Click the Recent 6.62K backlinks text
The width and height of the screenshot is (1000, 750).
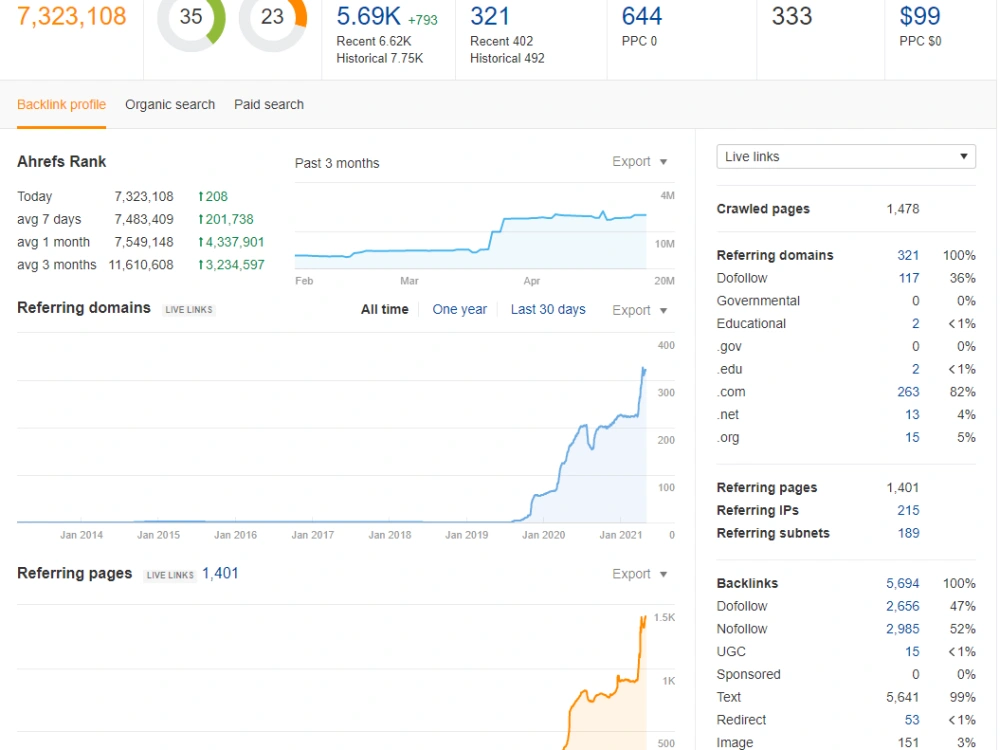[374, 41]
